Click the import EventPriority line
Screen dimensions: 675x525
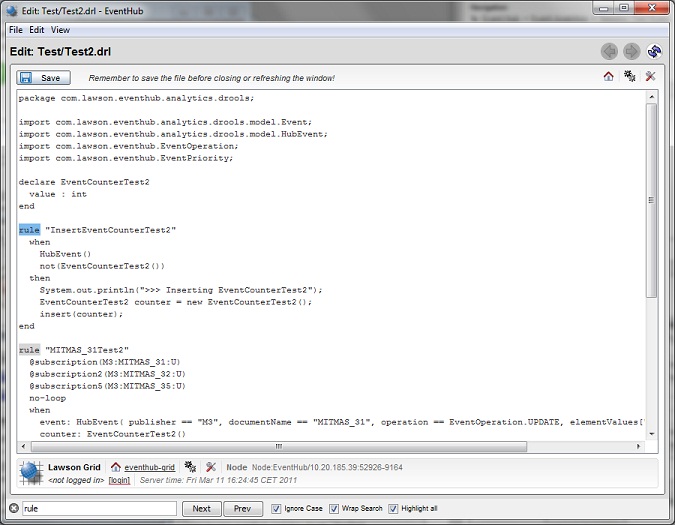tap(126, 158)
